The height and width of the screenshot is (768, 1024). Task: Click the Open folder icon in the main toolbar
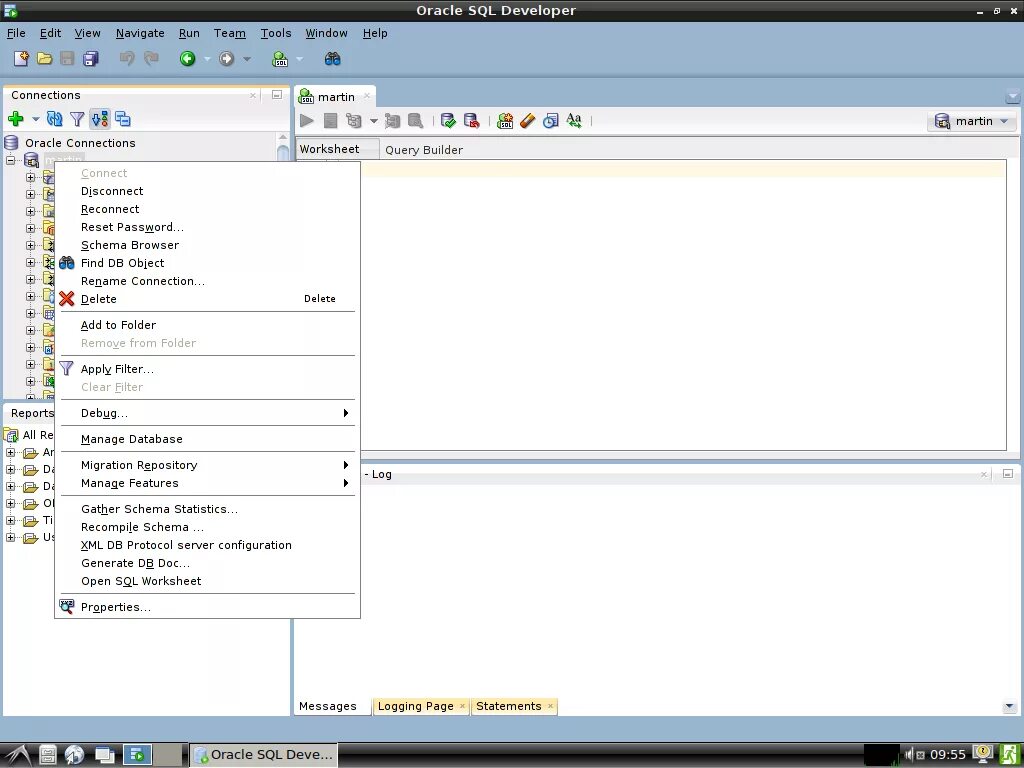pos(44,59)
